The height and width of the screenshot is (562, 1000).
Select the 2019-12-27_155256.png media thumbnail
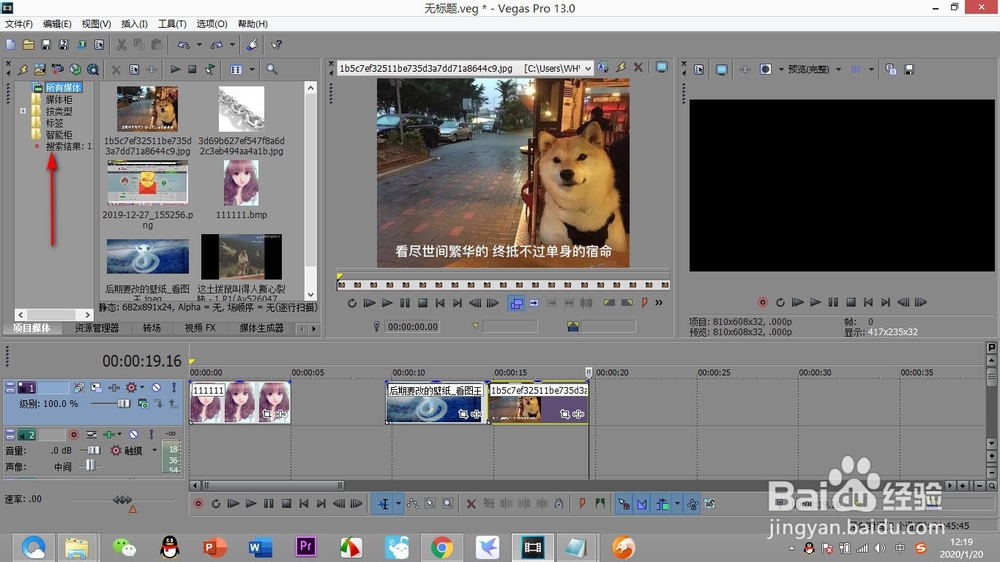[x=147, y=183]
